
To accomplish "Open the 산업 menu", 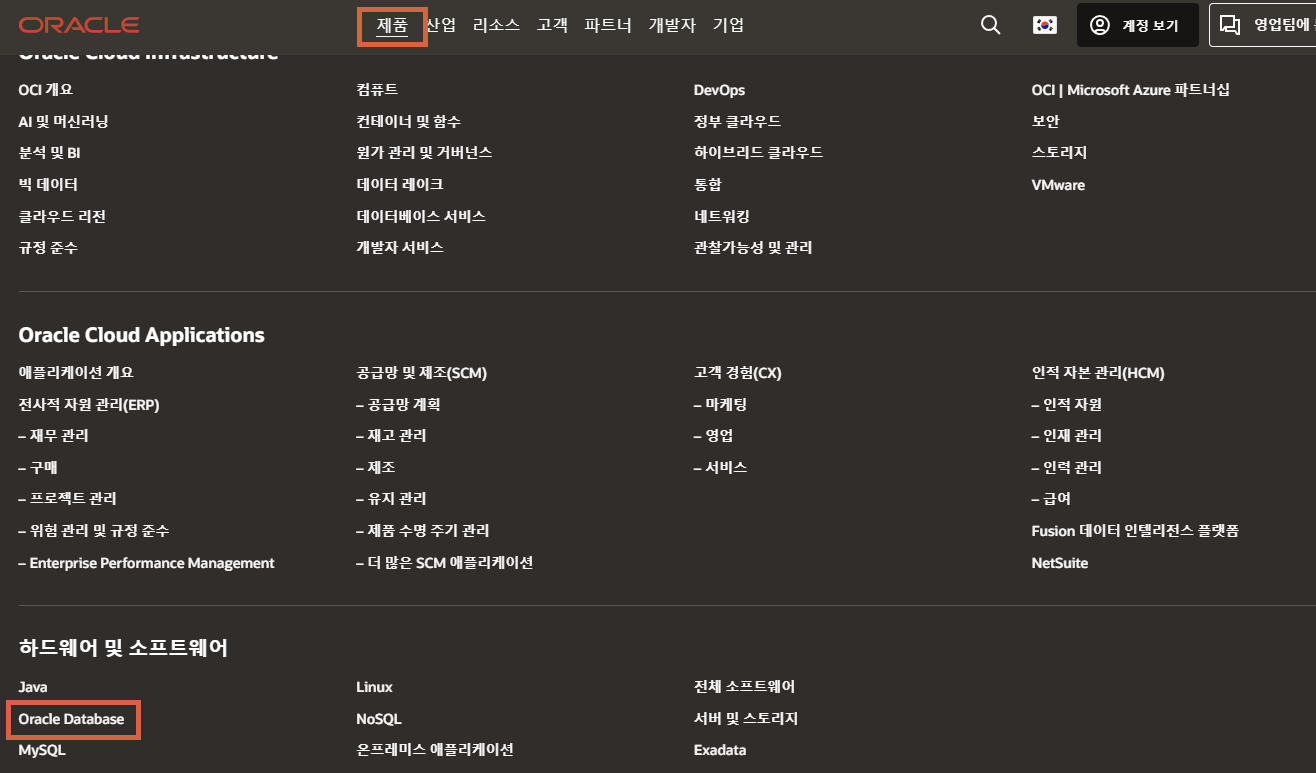I will pos(441,25).
